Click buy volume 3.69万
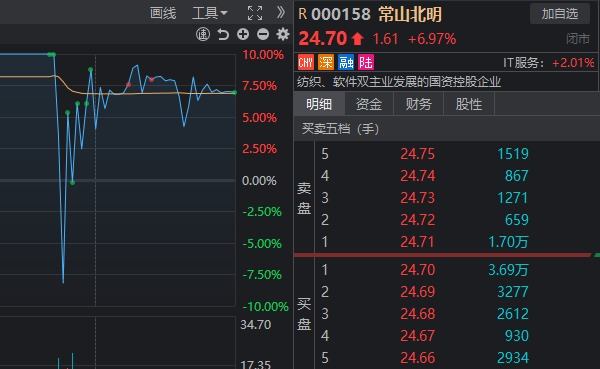600x369 pixels. (x=508, y=270)
